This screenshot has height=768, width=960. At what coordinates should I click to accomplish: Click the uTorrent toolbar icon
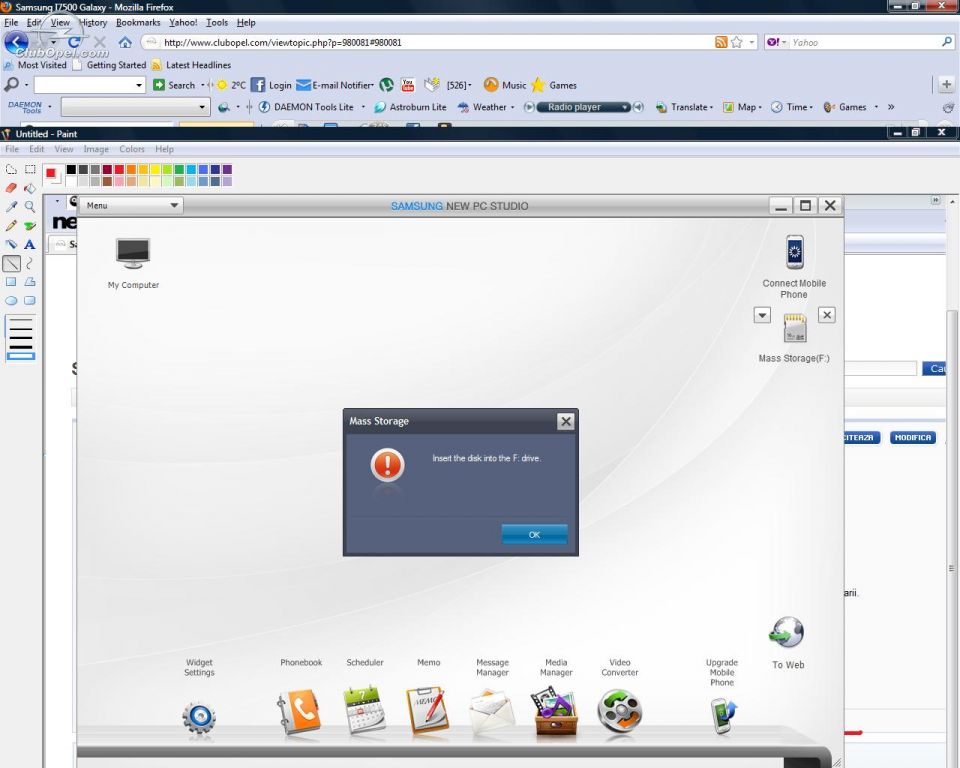pos(386,85)
